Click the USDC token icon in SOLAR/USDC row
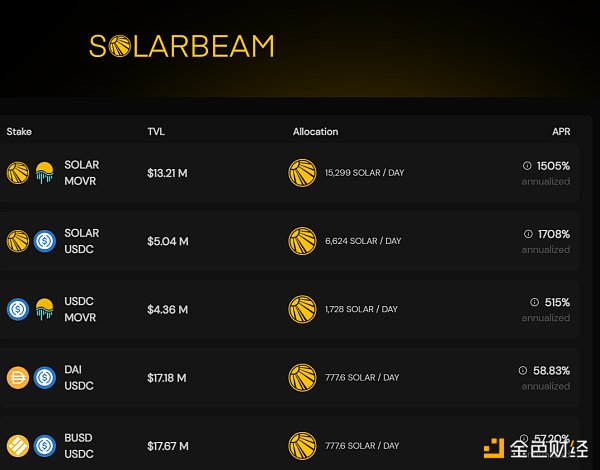 tap(44, 241)
